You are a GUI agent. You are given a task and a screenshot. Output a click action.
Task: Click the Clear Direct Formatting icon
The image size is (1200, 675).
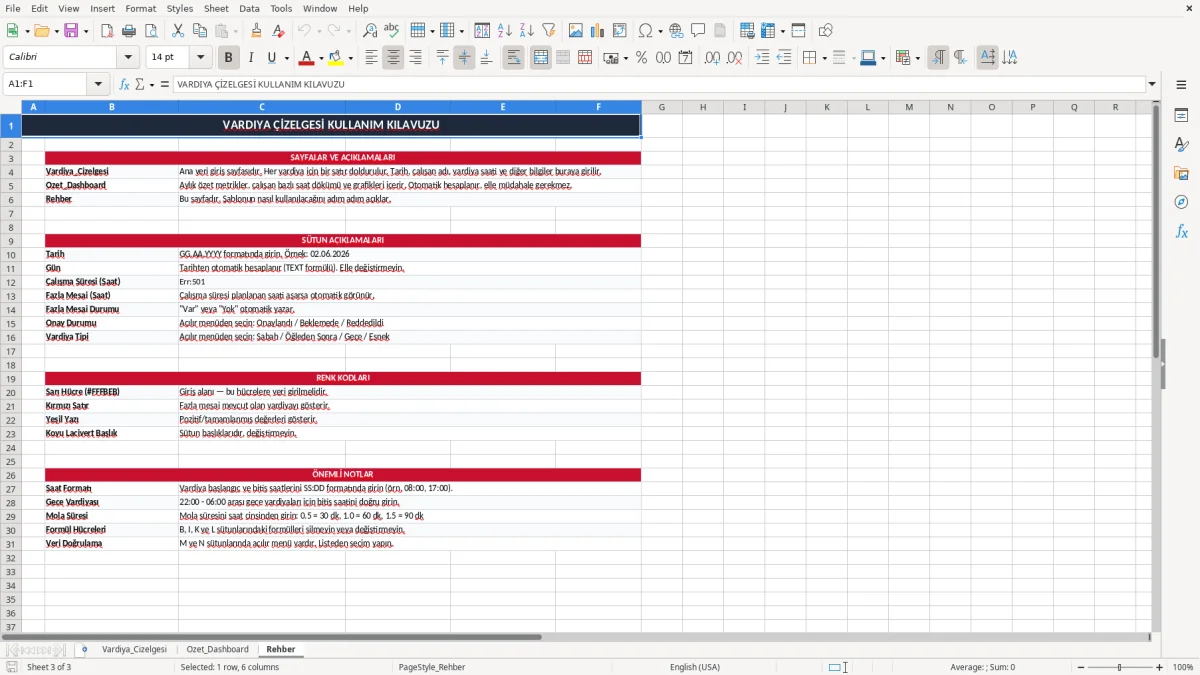click(x=279, y=31)
